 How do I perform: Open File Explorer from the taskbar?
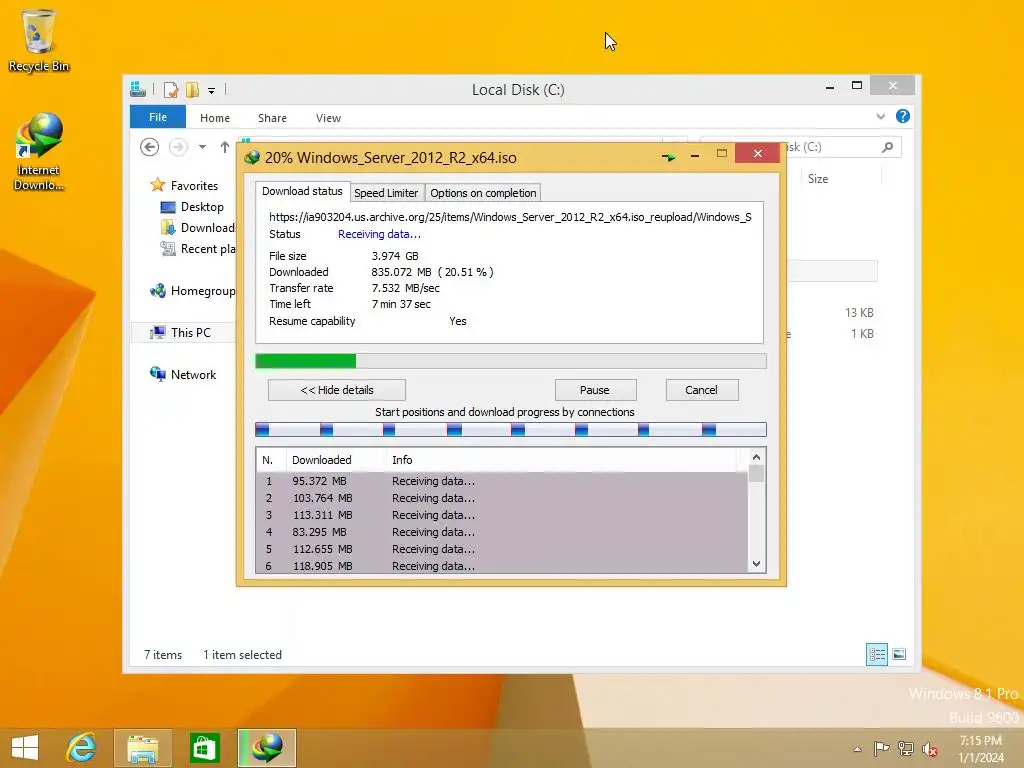tap(142, 748)
